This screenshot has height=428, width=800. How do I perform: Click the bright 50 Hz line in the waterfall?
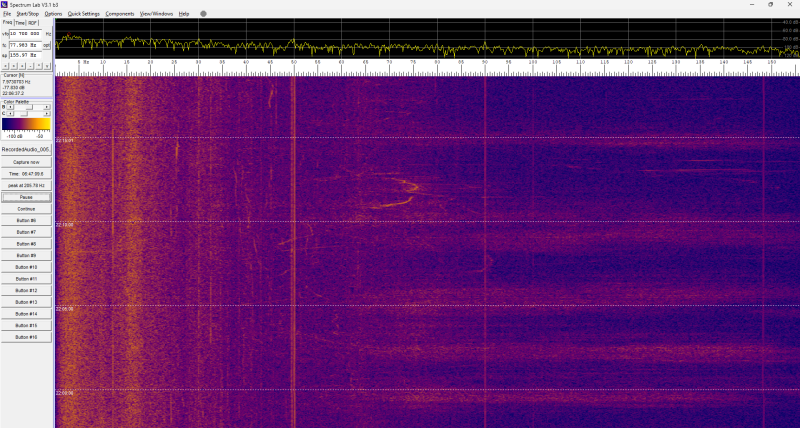pyautogui.click(x=293, y=250)
